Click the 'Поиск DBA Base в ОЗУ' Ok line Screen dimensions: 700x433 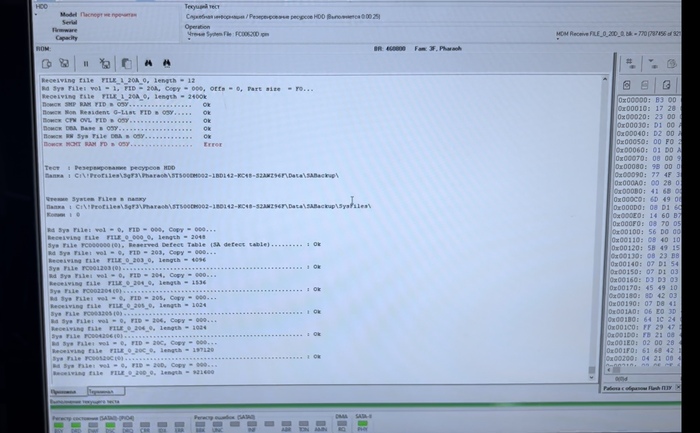[127, 129]
